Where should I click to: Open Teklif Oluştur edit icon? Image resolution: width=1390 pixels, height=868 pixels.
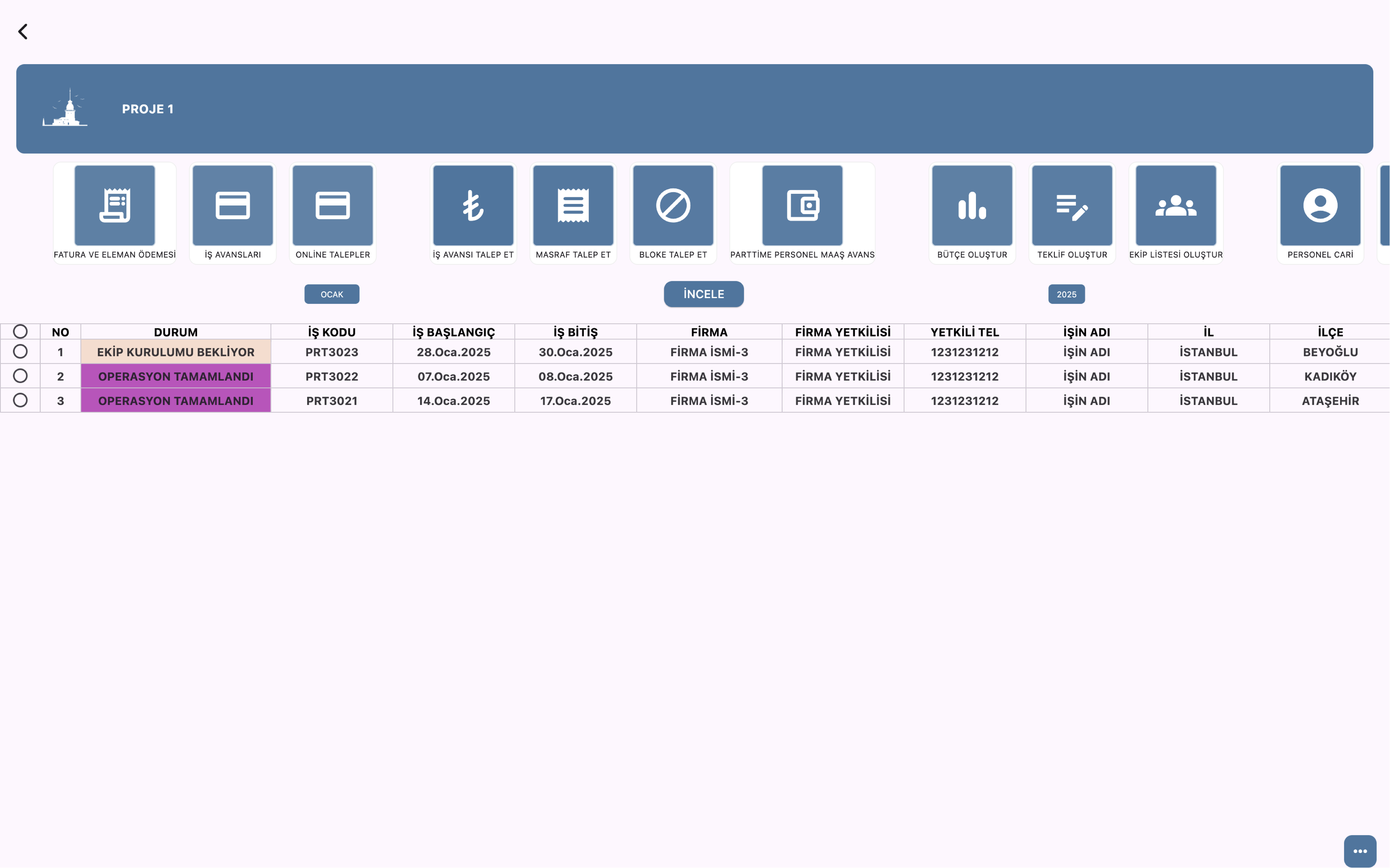tap(1072, 205)
